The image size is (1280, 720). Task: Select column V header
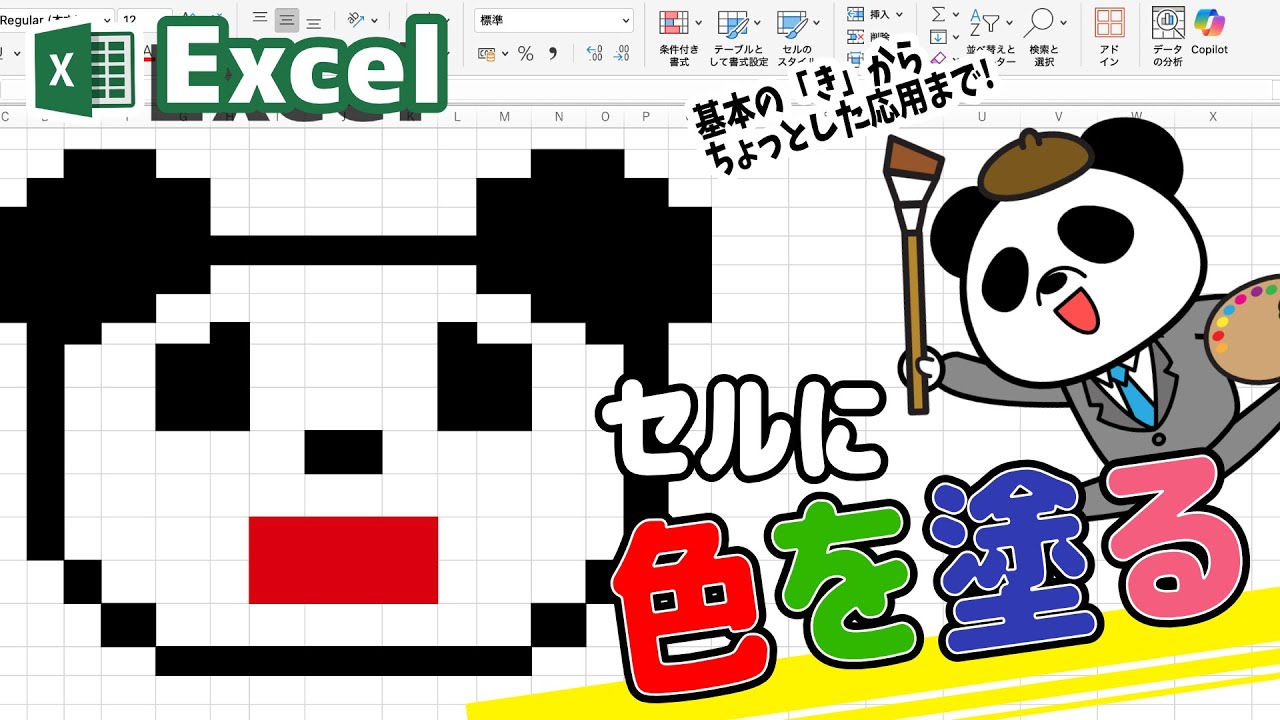click(x=1061, y=117)
